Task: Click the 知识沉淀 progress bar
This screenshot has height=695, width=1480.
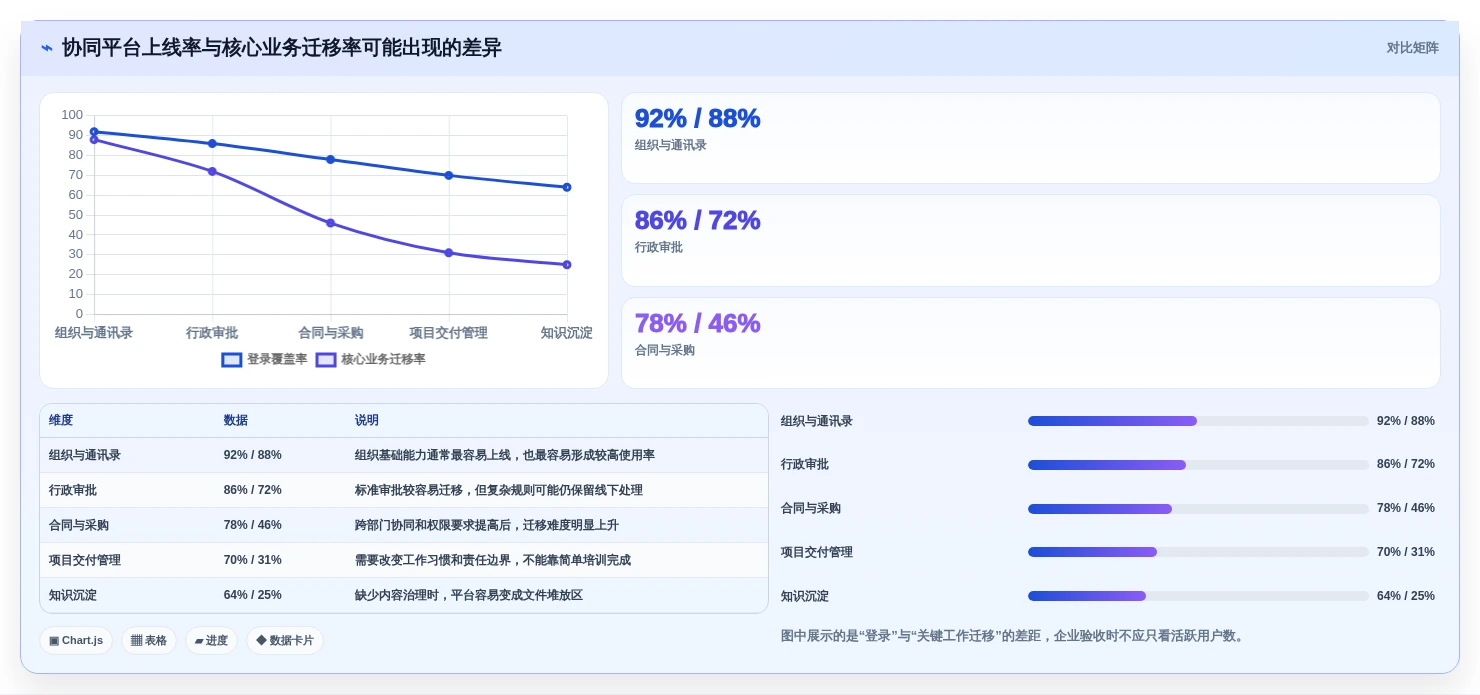Action: pos(1198,596)
